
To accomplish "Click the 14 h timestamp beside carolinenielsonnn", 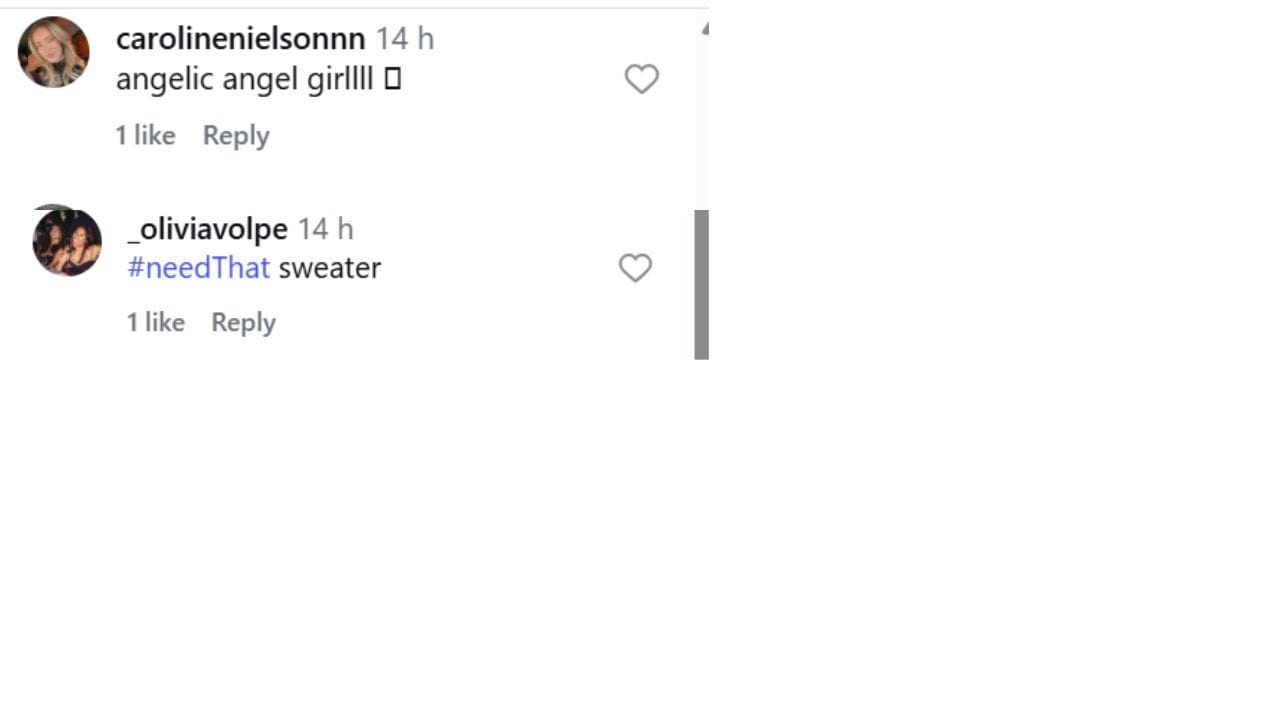I will [x=405, y=39].
